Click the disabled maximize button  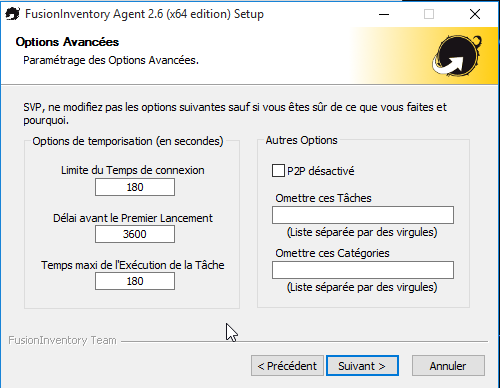tap(429, 14)
